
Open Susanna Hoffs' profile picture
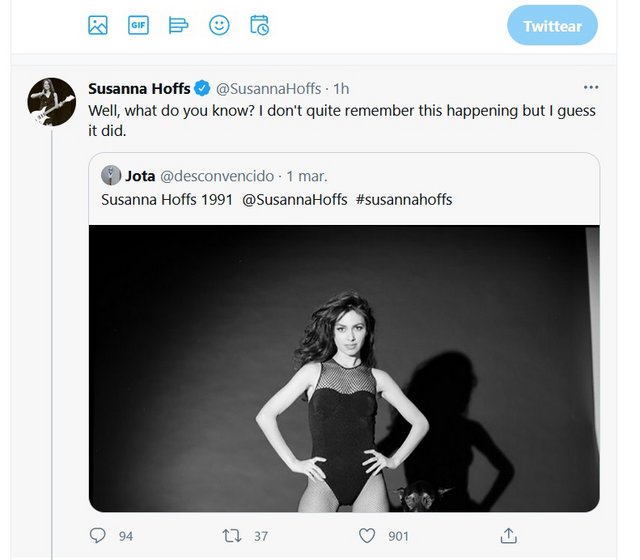(51, 102)
